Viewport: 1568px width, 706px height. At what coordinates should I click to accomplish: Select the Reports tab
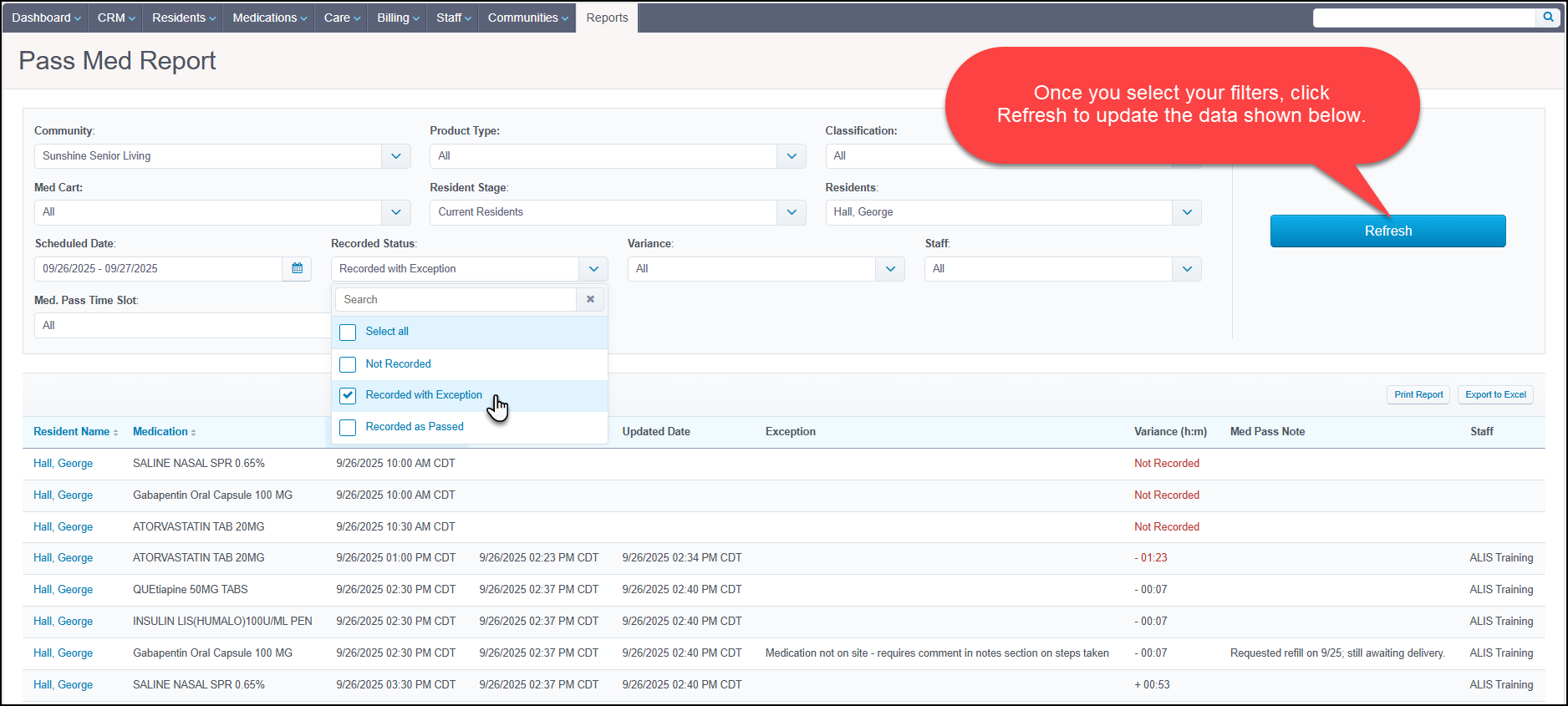[607, 18]
